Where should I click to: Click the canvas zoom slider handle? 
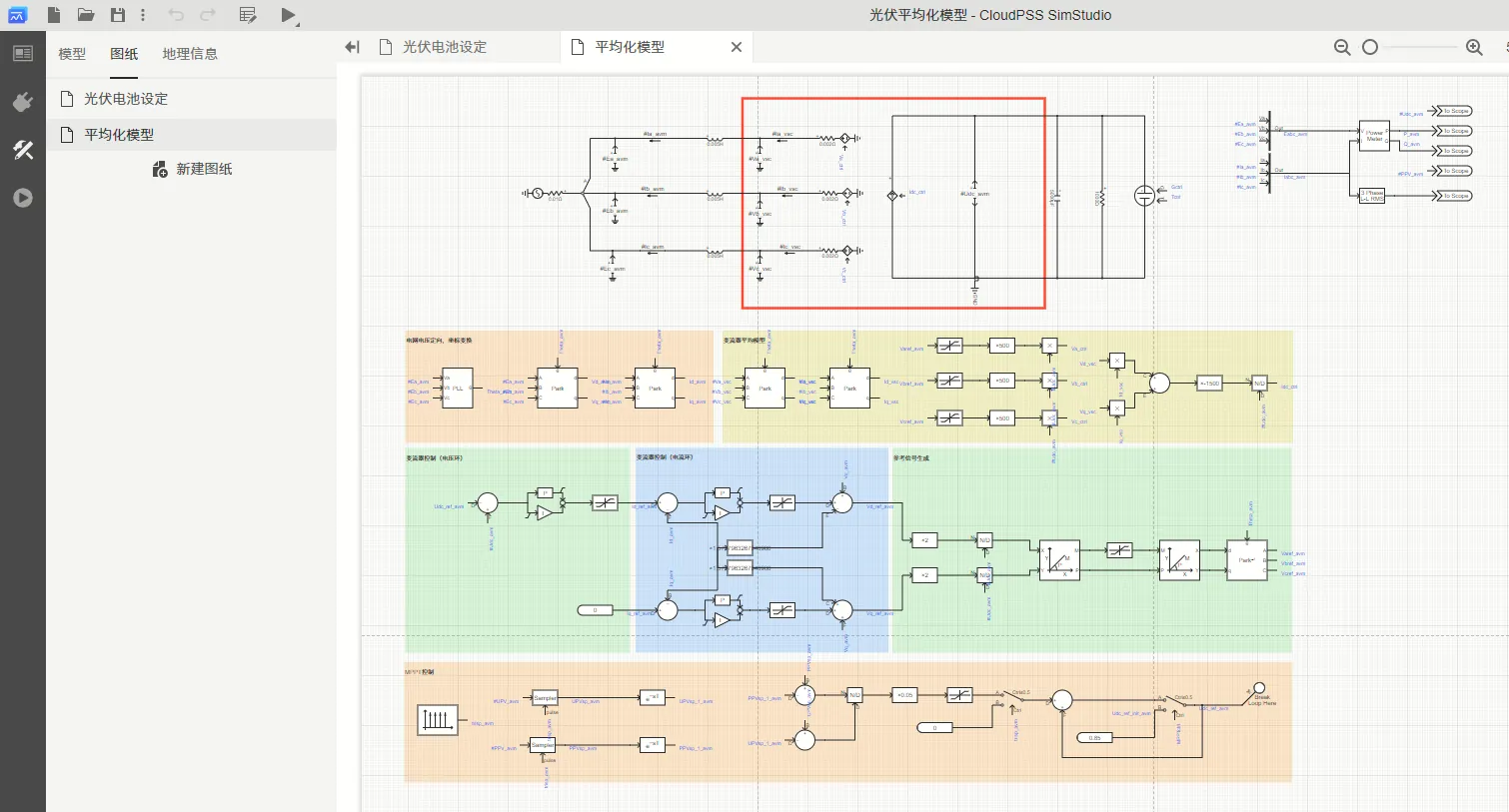click(x=1370, y=47)
